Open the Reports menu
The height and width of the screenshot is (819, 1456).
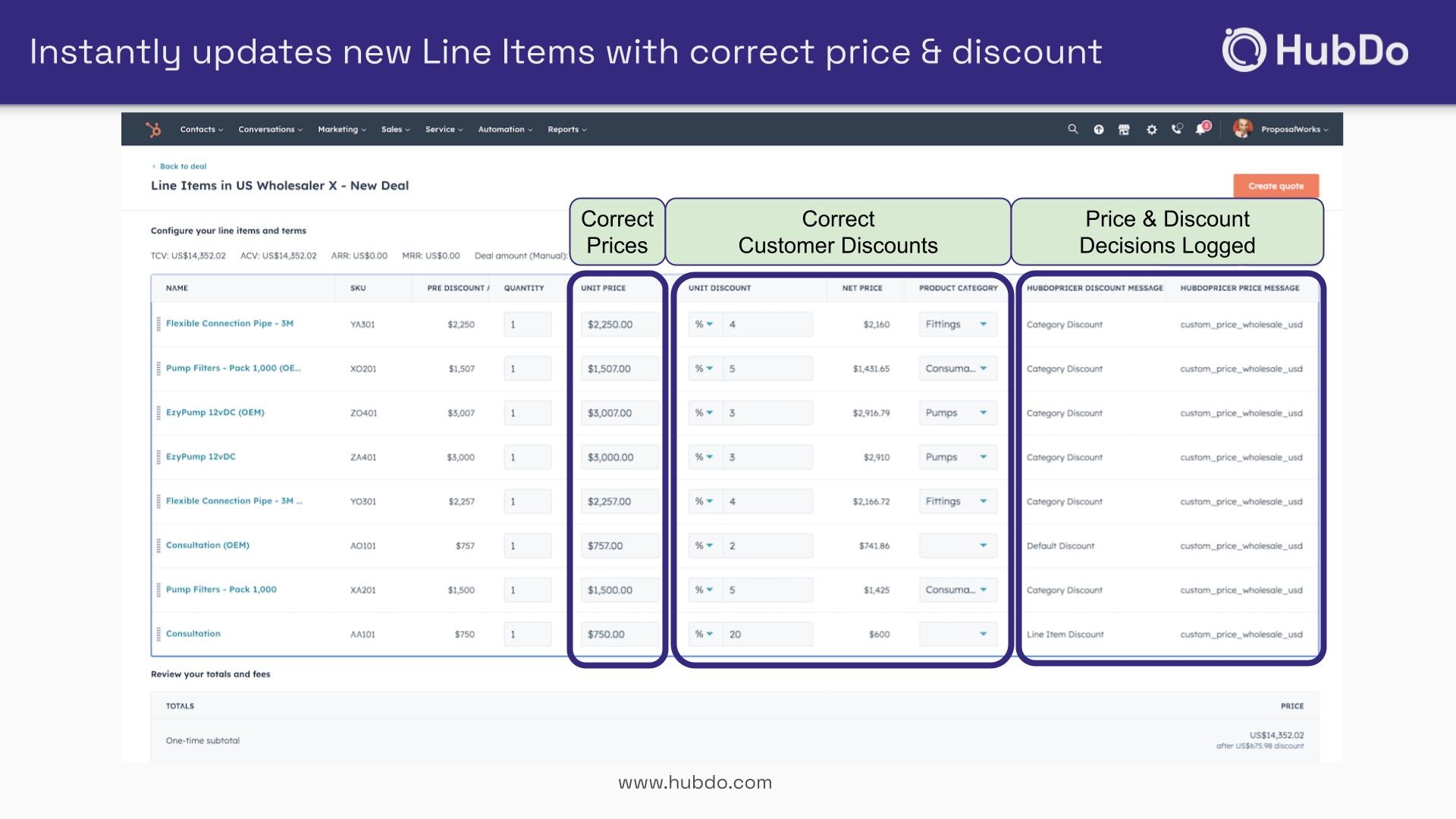[566, 130]
